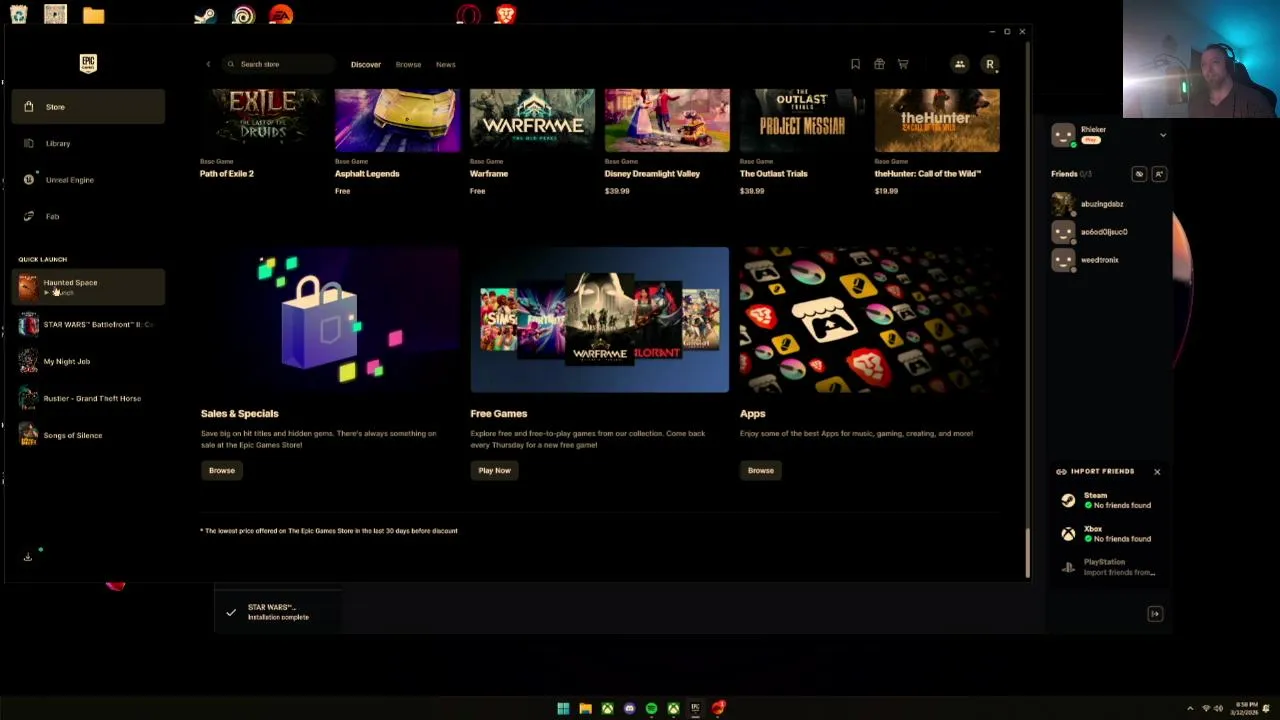Show hidden system tray icons
Viewport: 1280px width, 720px height.
[1190, 709]
